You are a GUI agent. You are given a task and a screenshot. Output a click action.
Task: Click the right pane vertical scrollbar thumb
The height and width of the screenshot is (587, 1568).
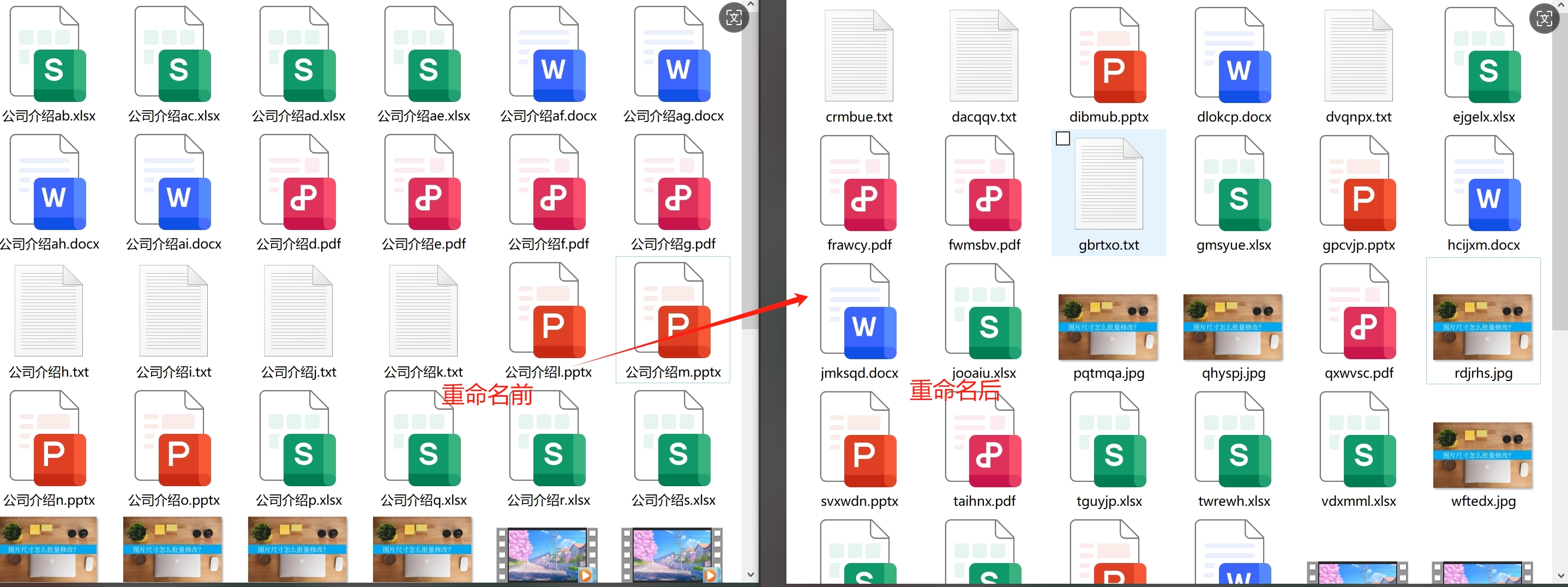(x=1561, y=172)
